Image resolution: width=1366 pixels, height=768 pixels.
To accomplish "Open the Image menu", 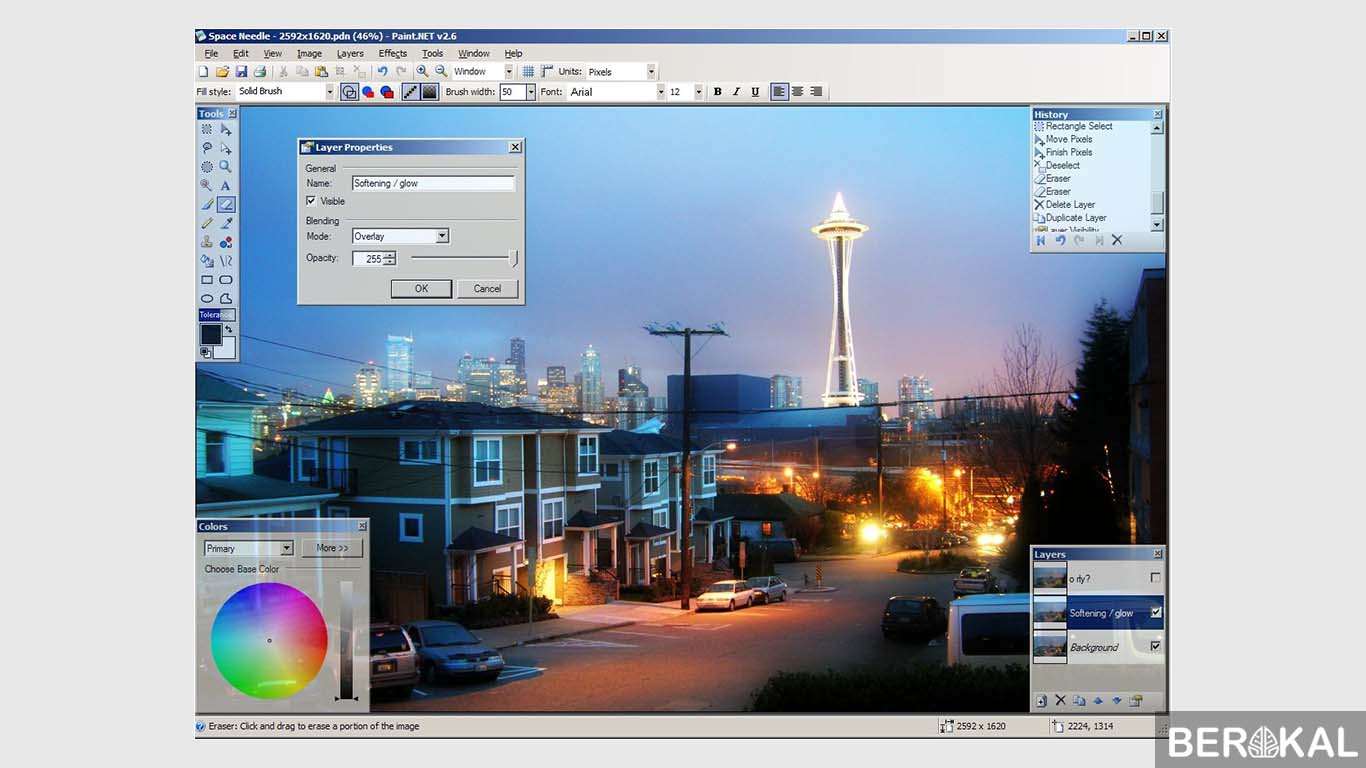I will pos(309,53).
